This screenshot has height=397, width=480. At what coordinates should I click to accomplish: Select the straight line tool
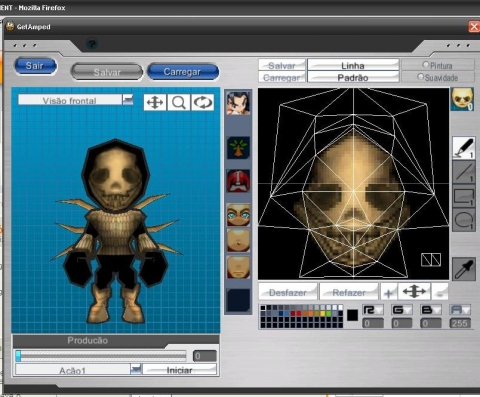click(x=464, y=172)
